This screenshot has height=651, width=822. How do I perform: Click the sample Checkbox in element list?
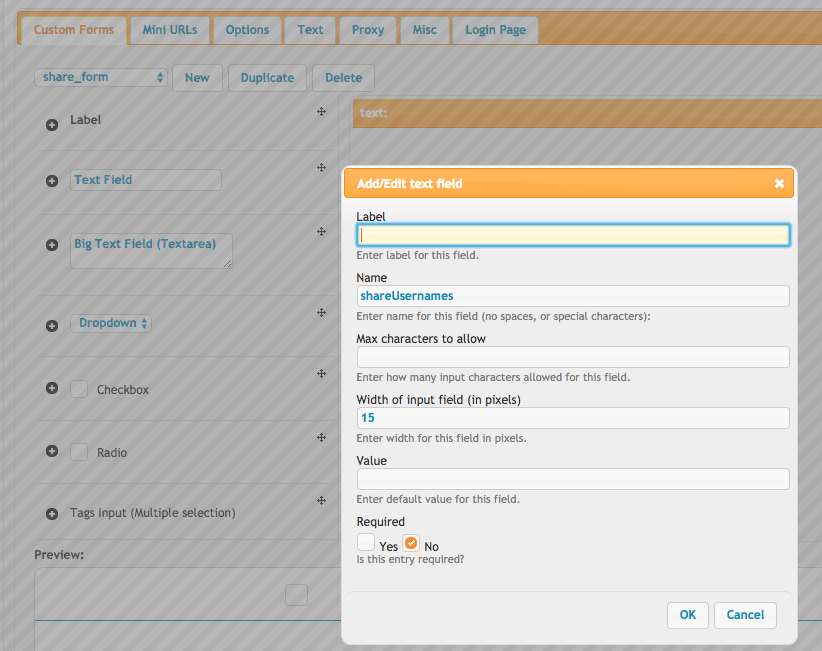79,389
